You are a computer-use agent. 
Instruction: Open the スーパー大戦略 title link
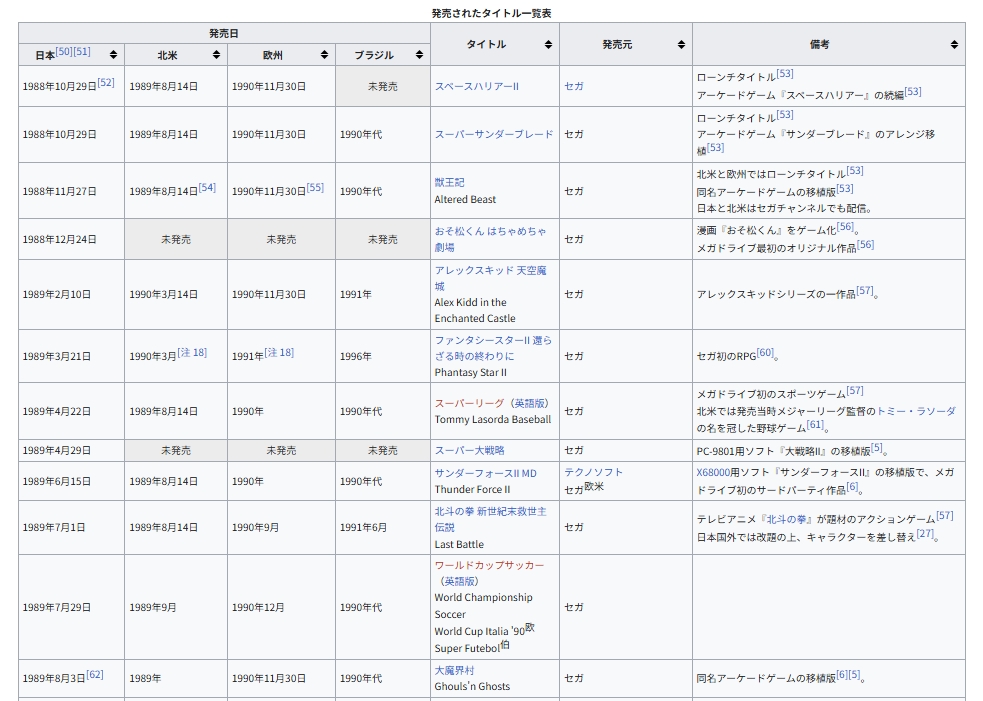point(469,450)
